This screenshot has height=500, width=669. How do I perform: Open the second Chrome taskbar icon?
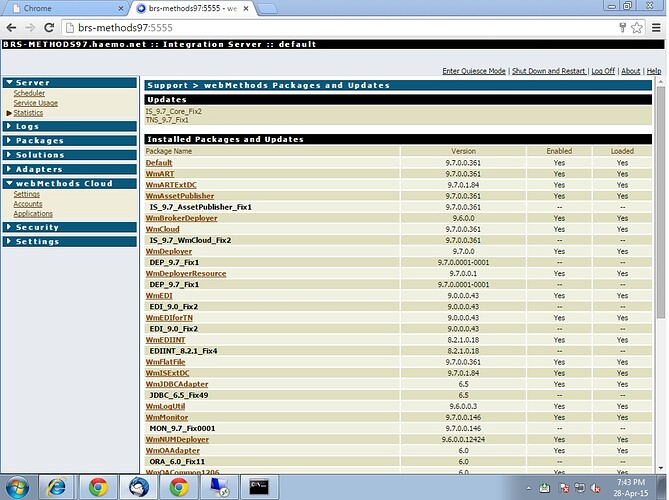coord(179,487)
